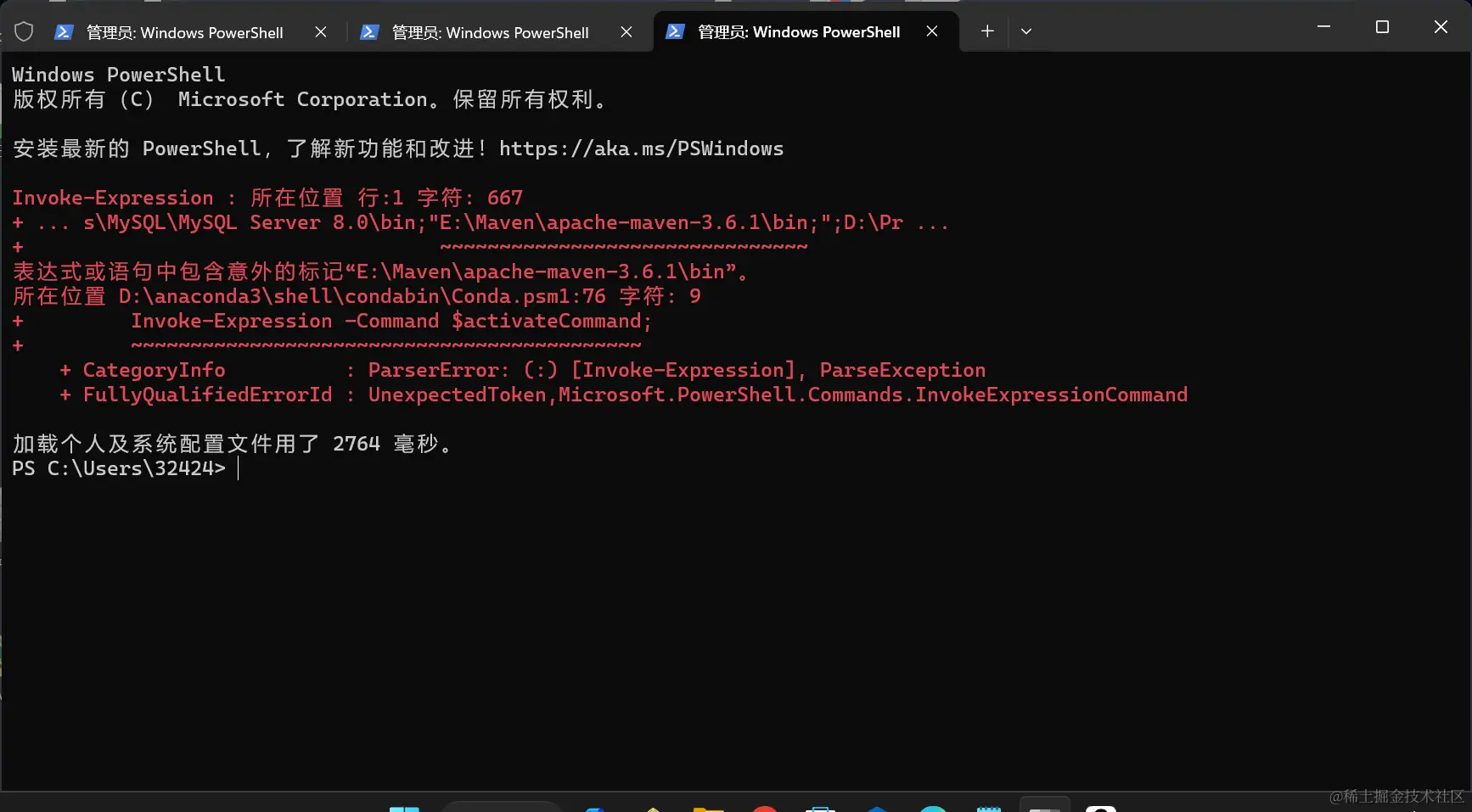Click the "UnexpectedToken,Microsoft.PowerShell.Commands.InvokeExpressionCommand" text
This screenshot has height=812, width=1472.
click(x=778, y=395)
